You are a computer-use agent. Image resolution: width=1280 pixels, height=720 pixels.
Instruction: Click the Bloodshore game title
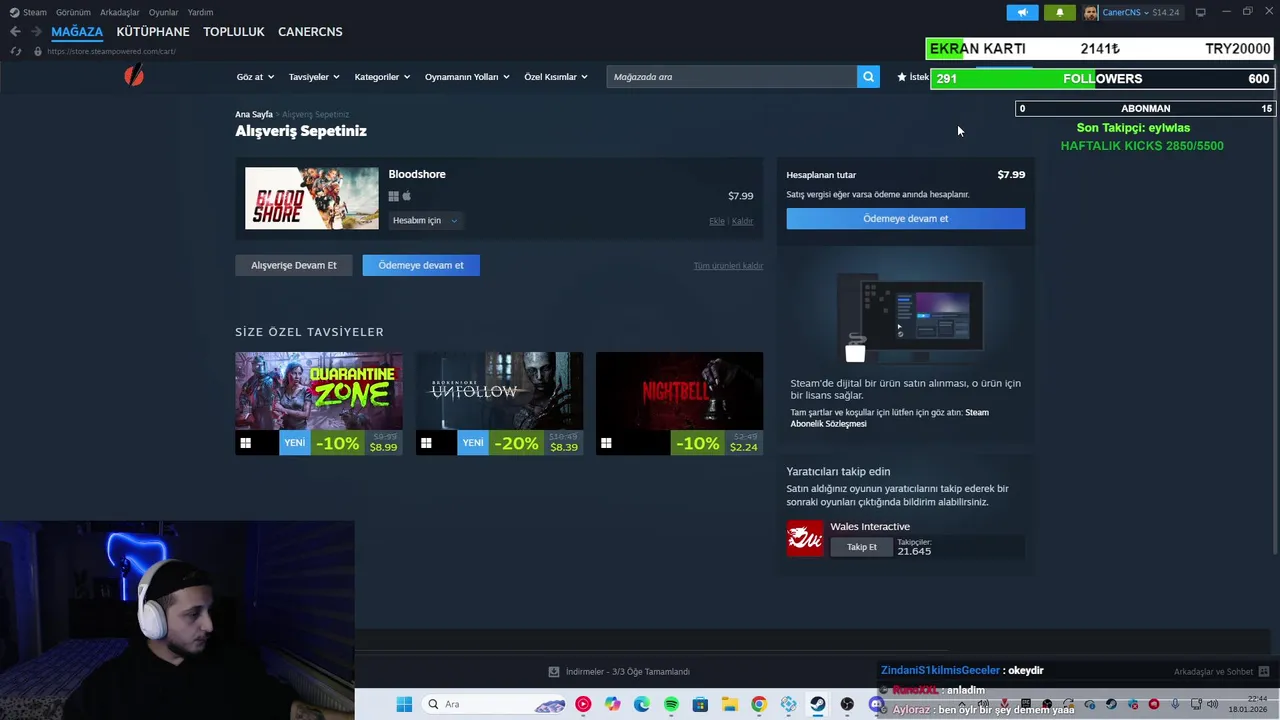417,174
